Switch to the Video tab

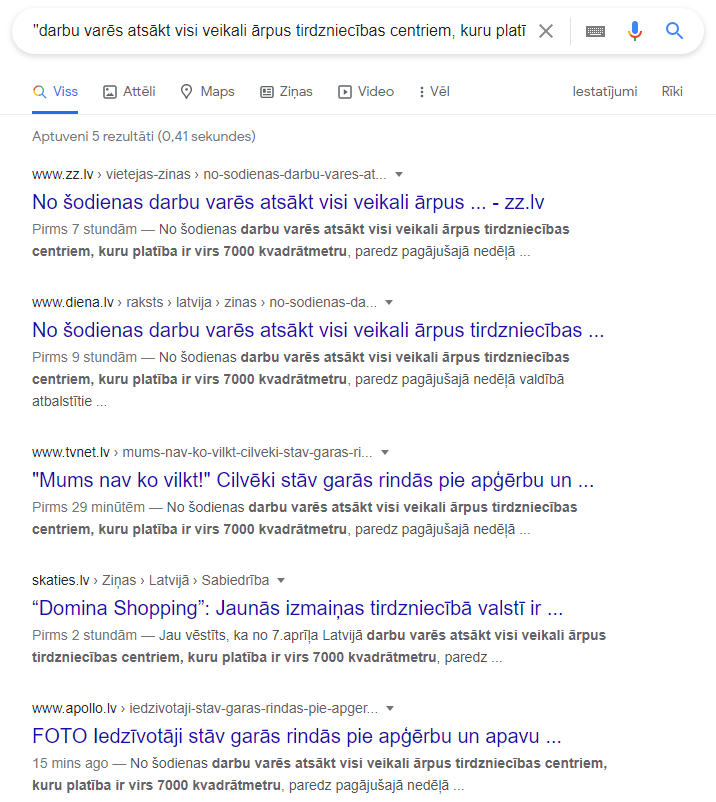(x=366, y=92)
